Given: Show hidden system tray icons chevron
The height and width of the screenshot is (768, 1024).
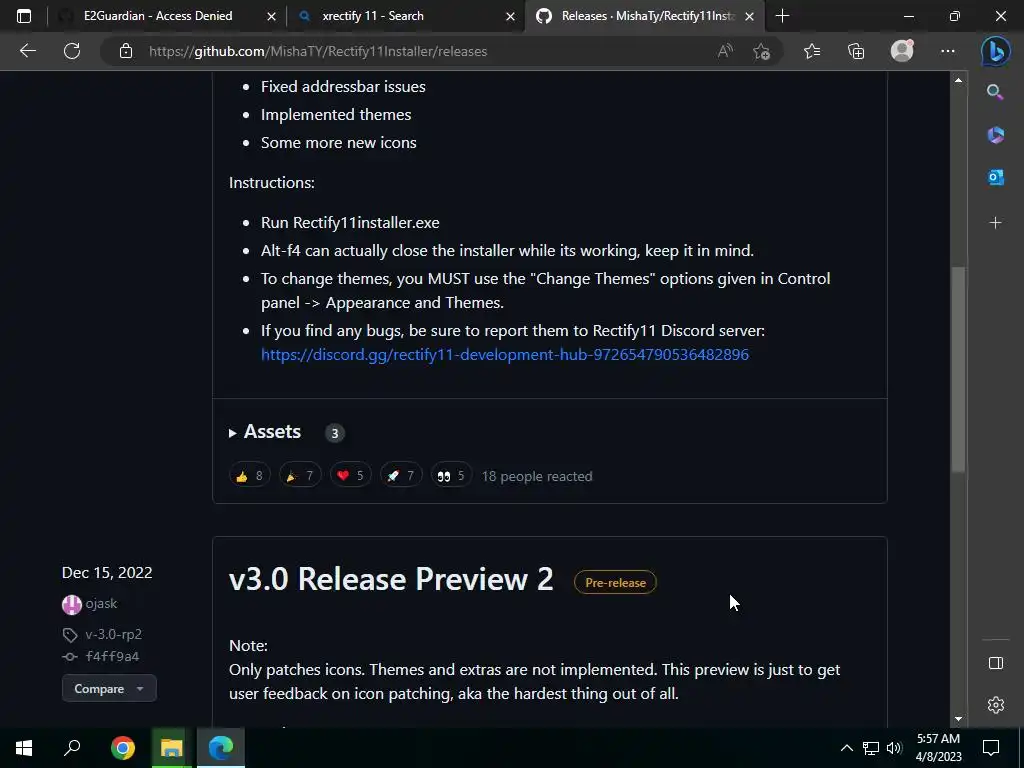Looking at the screenshot, I should [x=846, y=748].
